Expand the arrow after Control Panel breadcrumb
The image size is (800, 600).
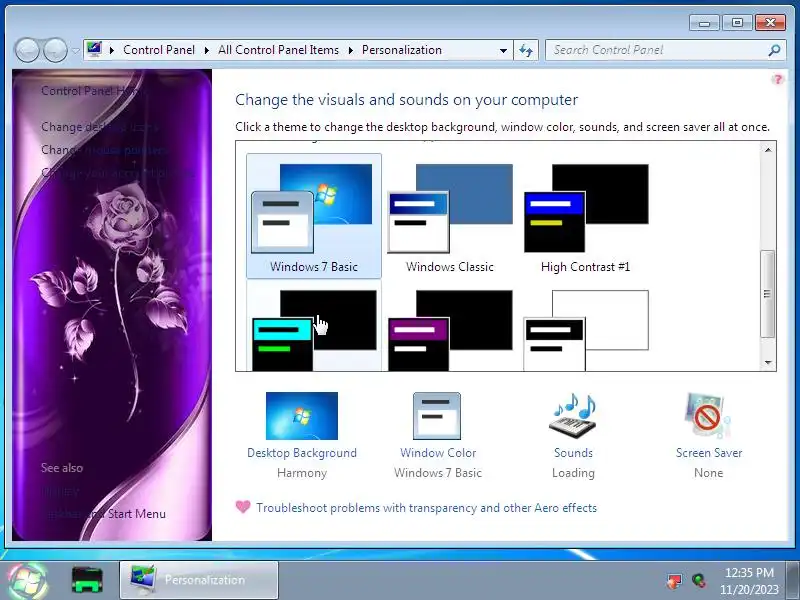click(206, 50)
